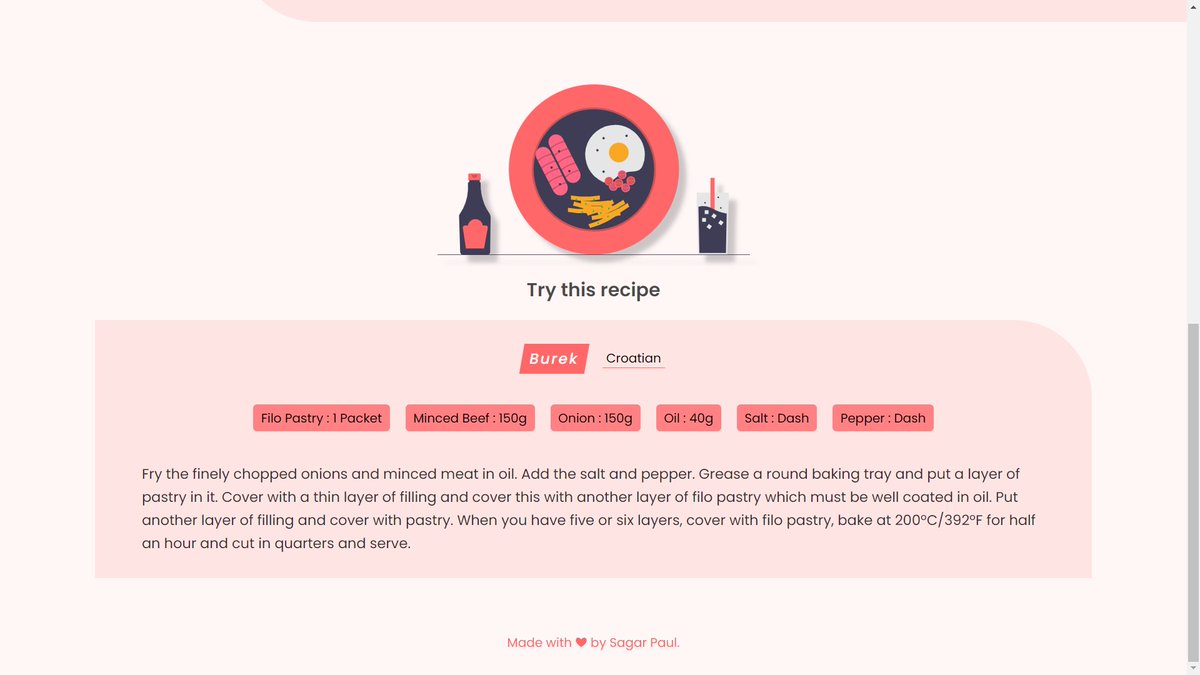Click the ketchup bottle illustration
Screen dimensions: 1200x675
pyautogui.click(x=474, y=214)
